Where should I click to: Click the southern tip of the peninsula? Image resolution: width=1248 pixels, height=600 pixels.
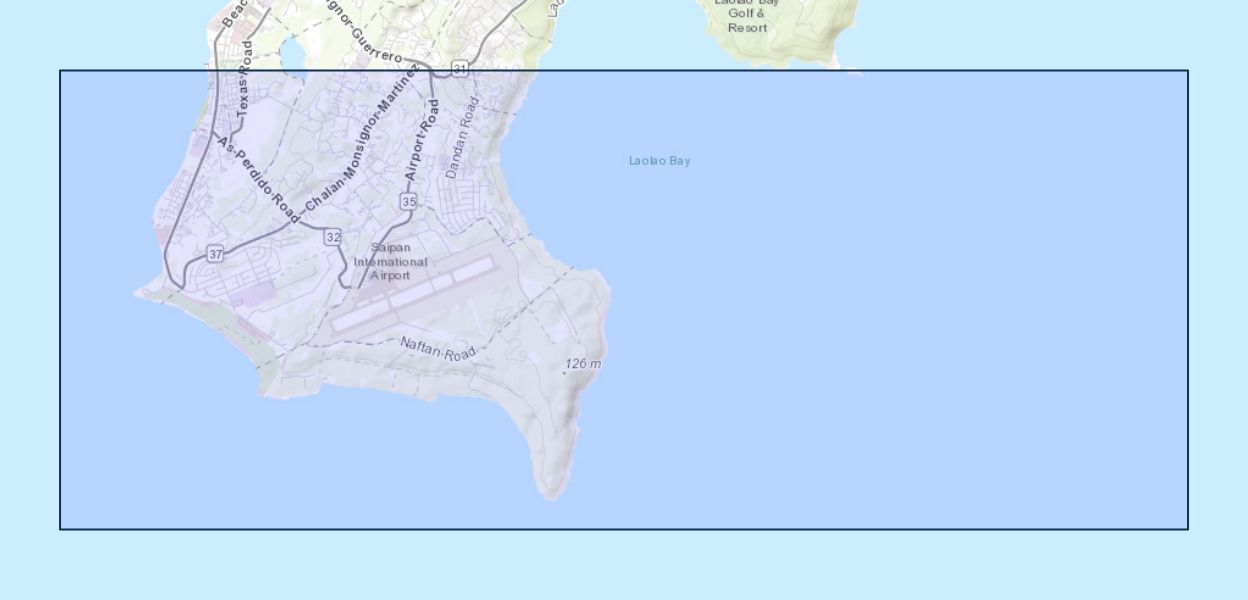[x=551, y=492]
